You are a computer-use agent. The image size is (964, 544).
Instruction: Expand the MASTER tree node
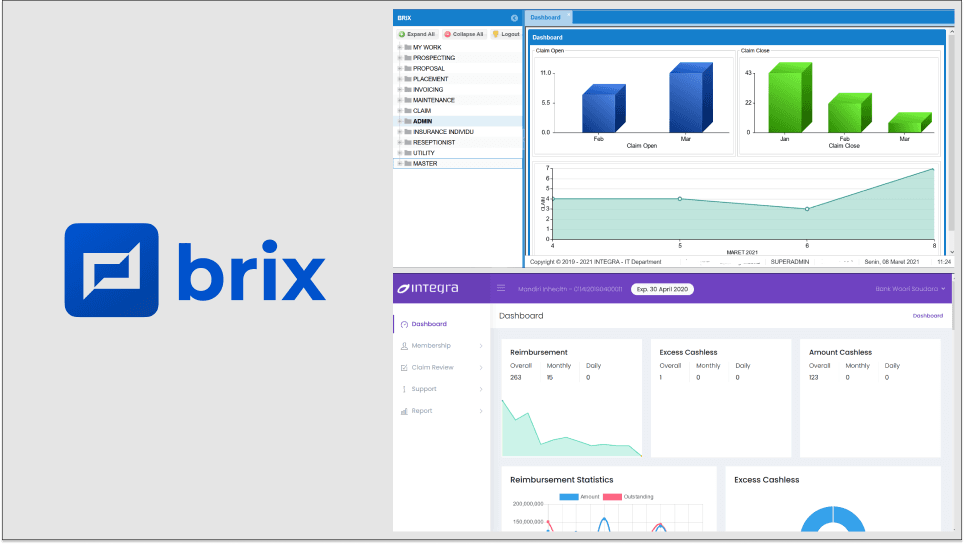[x=400, y=164]
